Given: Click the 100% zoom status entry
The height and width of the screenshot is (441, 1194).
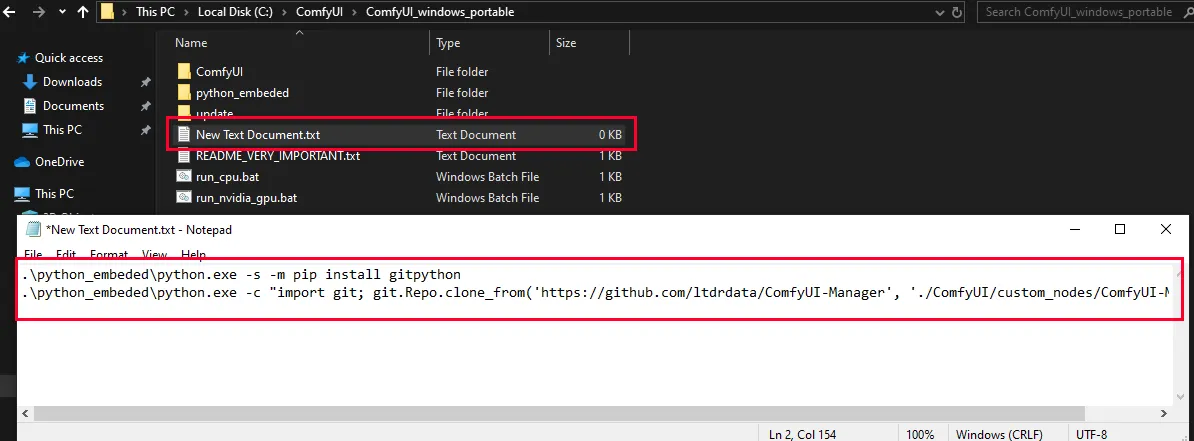Looking at the screenshot, I should [x=920, y=434].
